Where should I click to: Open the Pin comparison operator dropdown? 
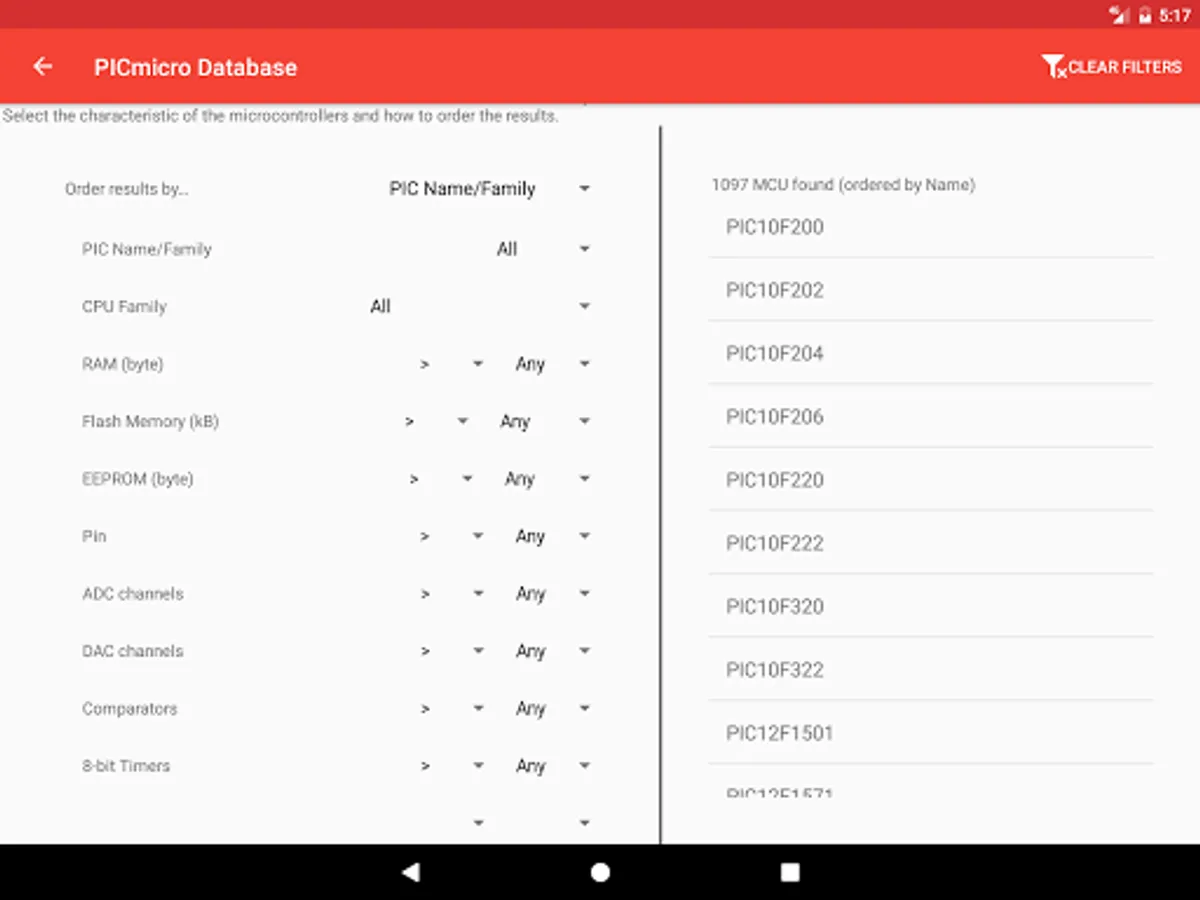(450, 536)
